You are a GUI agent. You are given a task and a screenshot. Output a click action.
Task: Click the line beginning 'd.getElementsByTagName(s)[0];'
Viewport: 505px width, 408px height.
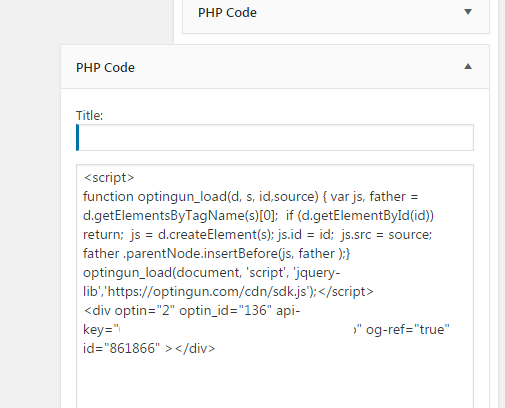(x=258, y=216)
